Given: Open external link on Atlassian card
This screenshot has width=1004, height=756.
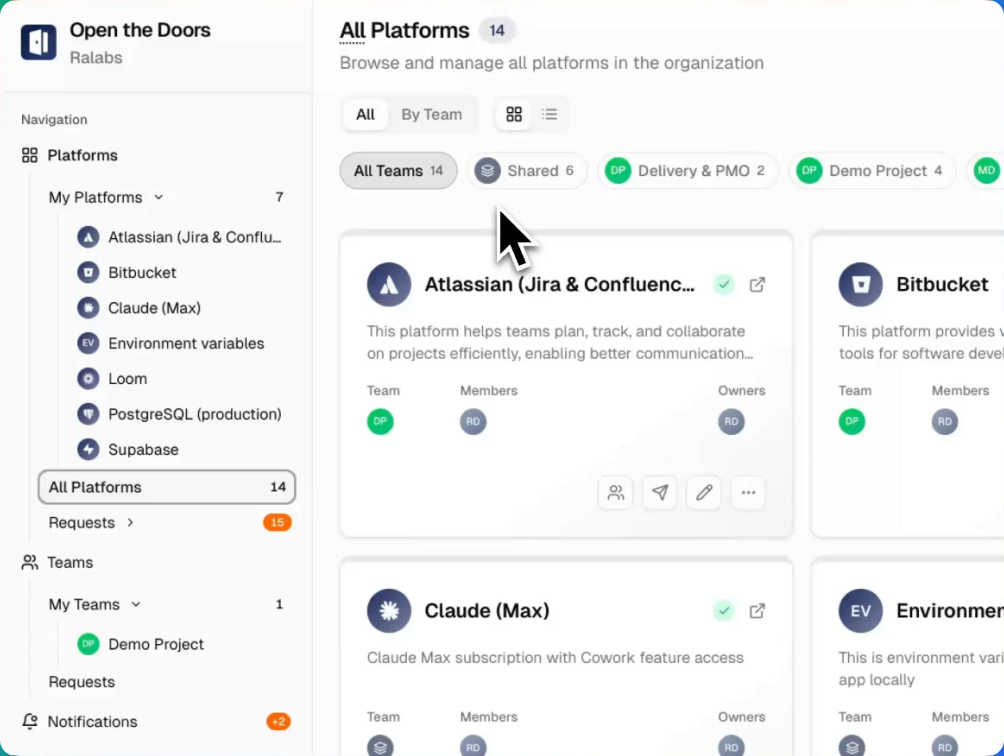Looking at the screenshot, I should click(757, 284).
